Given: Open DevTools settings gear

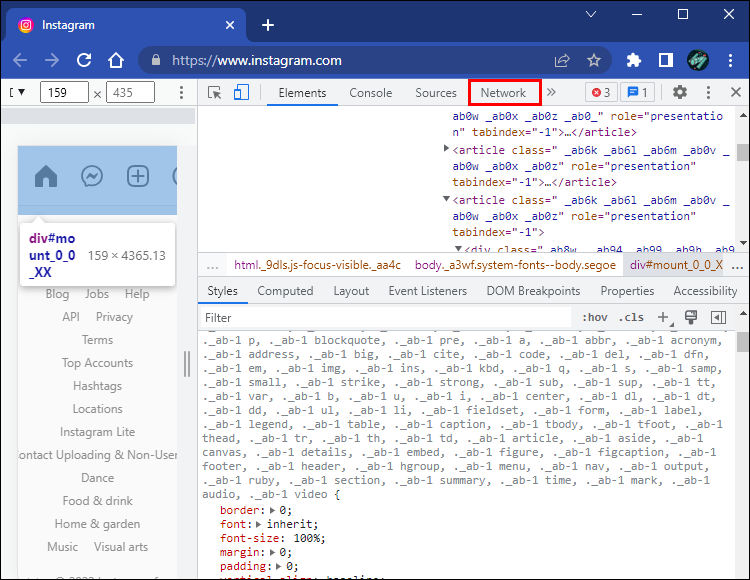Looking at the screenshot, I should click(680, 93).
